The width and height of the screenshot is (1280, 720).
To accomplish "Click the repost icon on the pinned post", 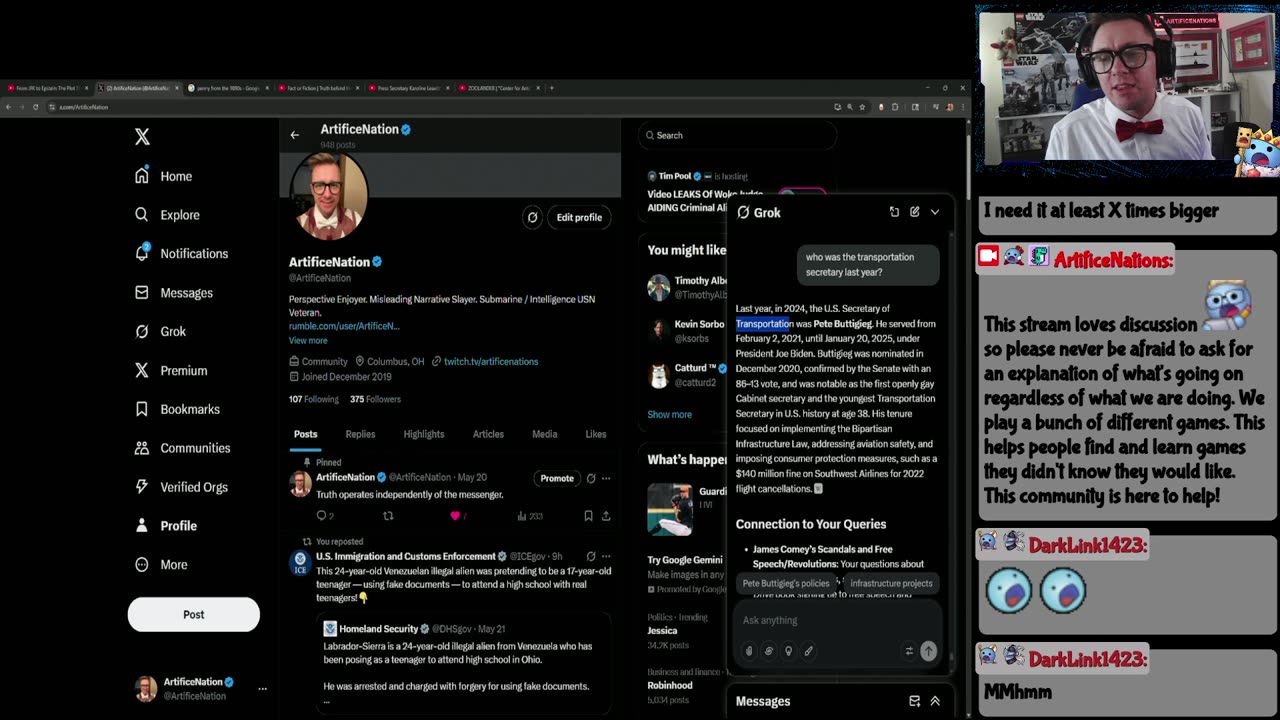I will pos(388,516).
